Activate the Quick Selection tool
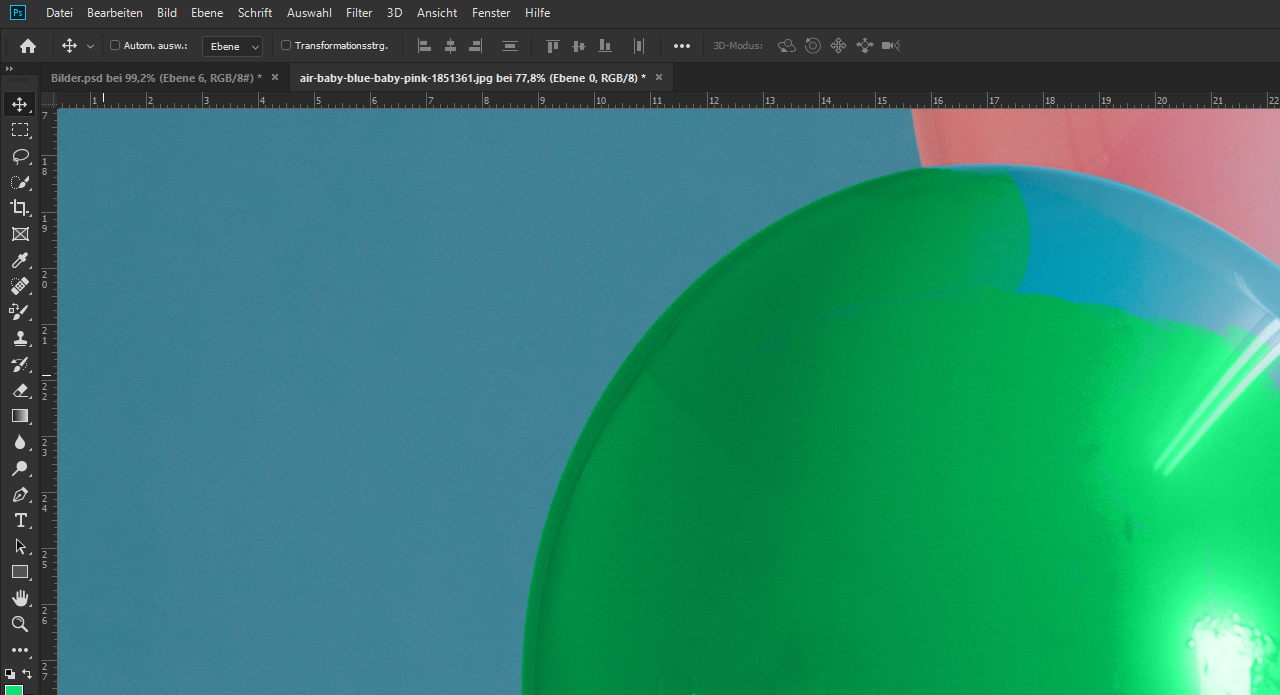 [20, 182]
